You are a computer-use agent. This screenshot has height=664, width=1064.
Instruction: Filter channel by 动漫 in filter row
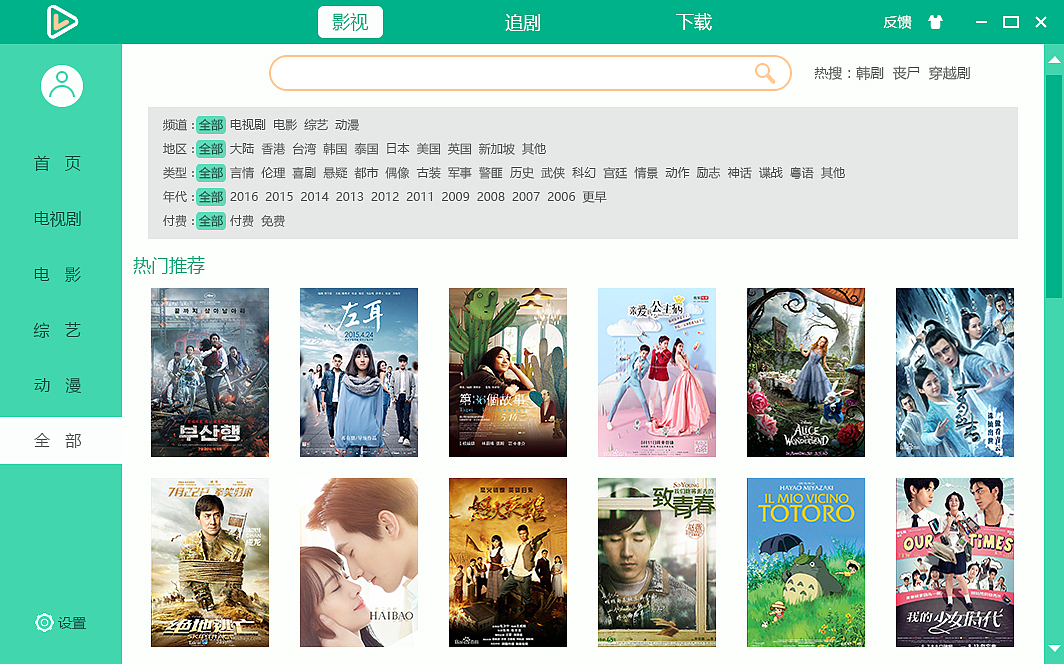pyautogui.click(x=347, y=125)
